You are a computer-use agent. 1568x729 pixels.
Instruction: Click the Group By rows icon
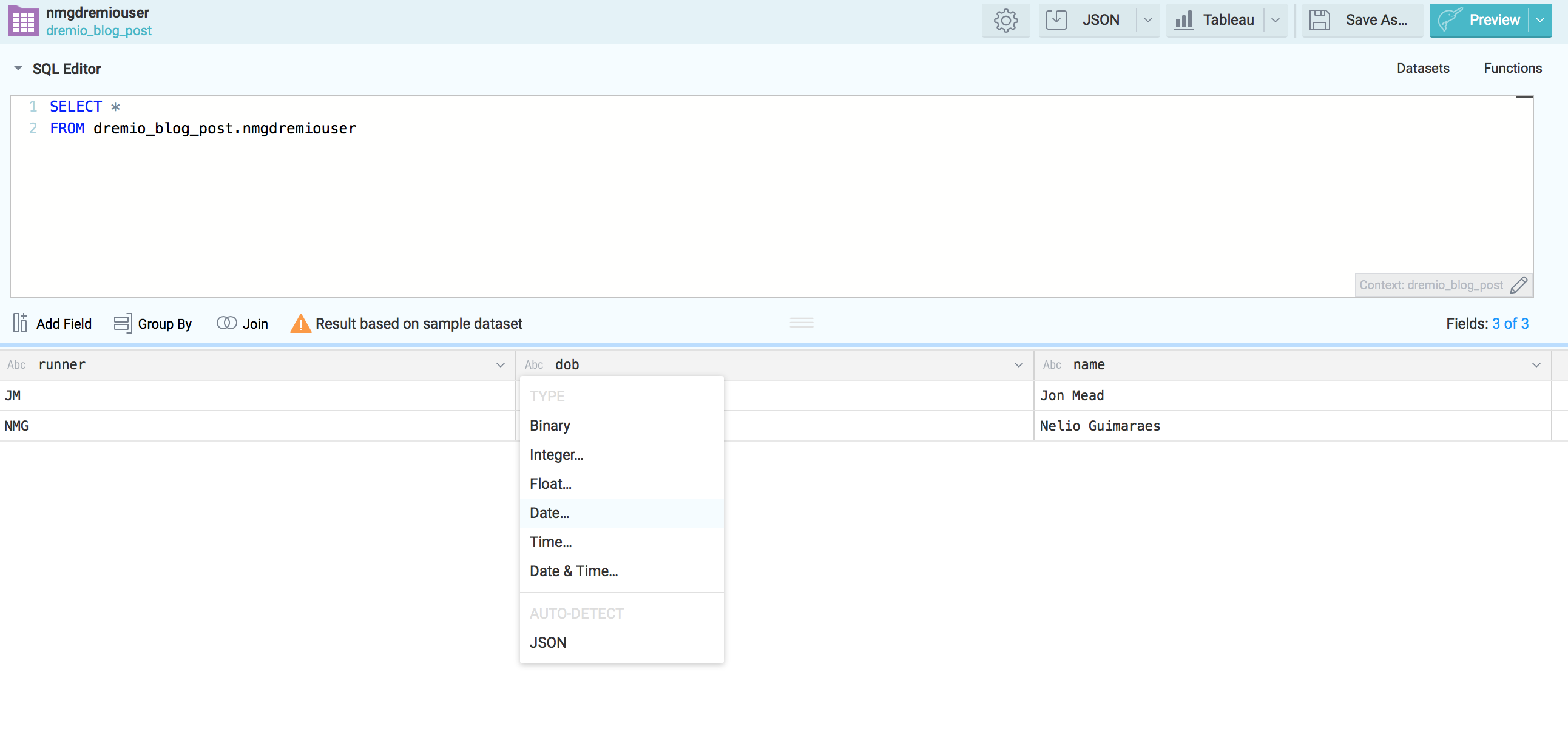123,323
